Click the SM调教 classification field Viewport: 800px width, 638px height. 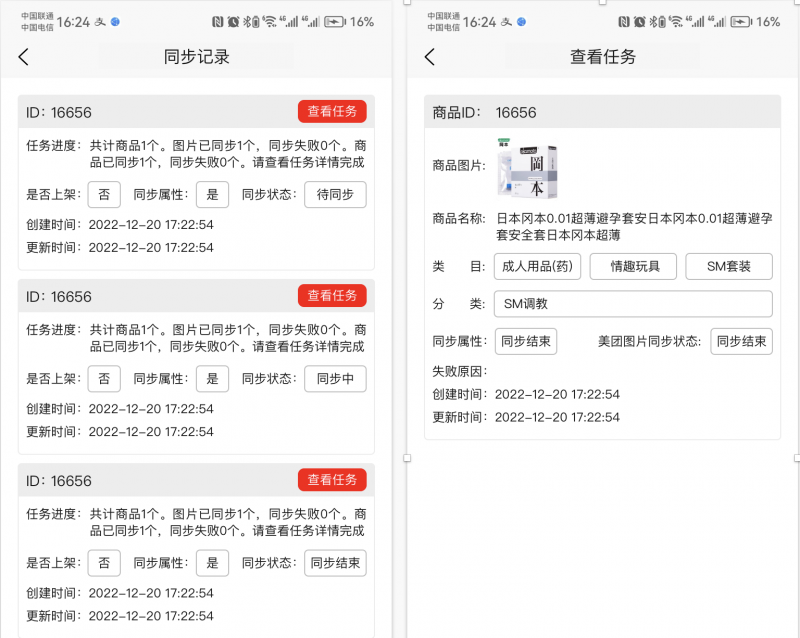(x=633, y=304)
